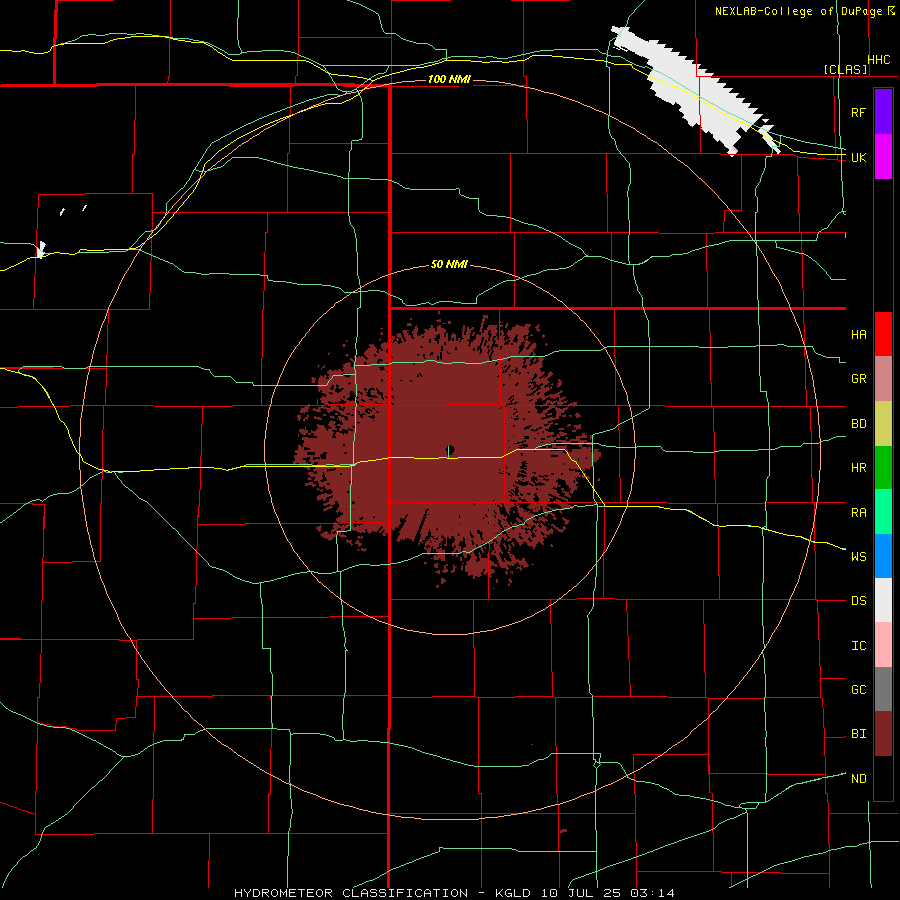This screenshot has width=900, height=900.
Task: Click the GR legend label
Action: (x=858, y=379)
